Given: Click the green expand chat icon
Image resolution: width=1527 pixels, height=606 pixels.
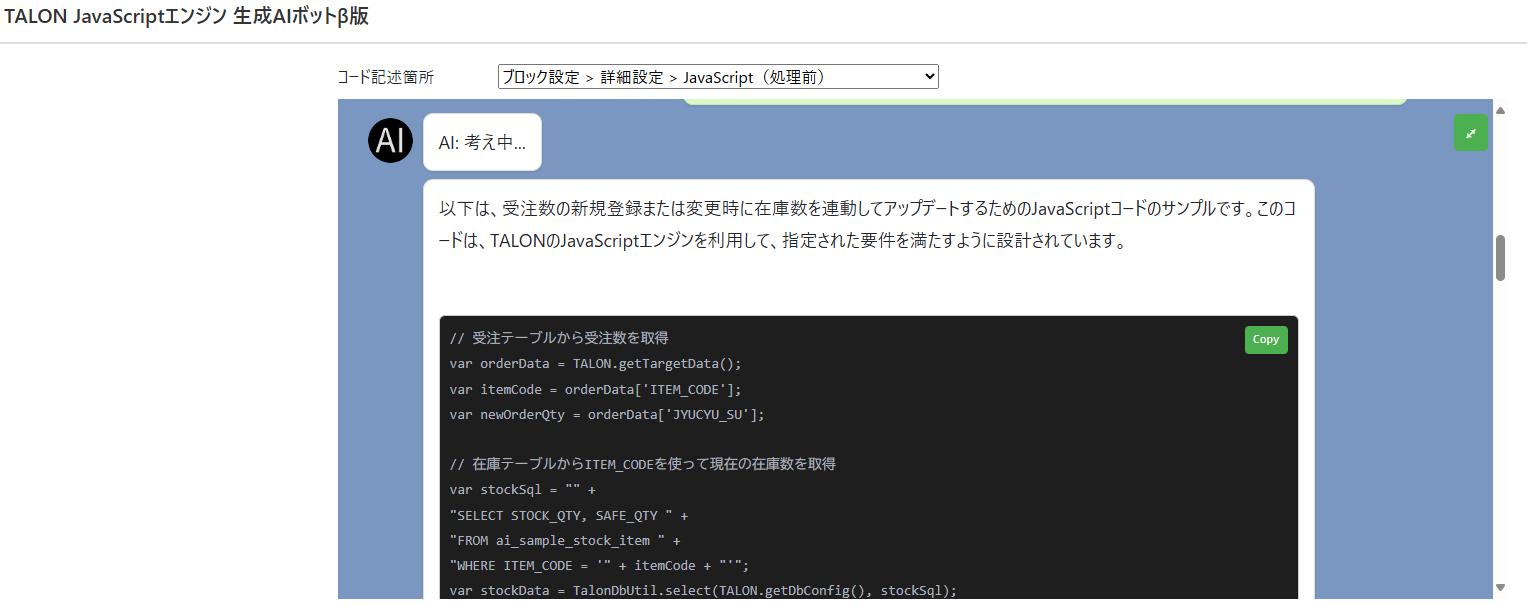Looking at the screenshot, I should pyautogui.click(x=1470, y=133).
